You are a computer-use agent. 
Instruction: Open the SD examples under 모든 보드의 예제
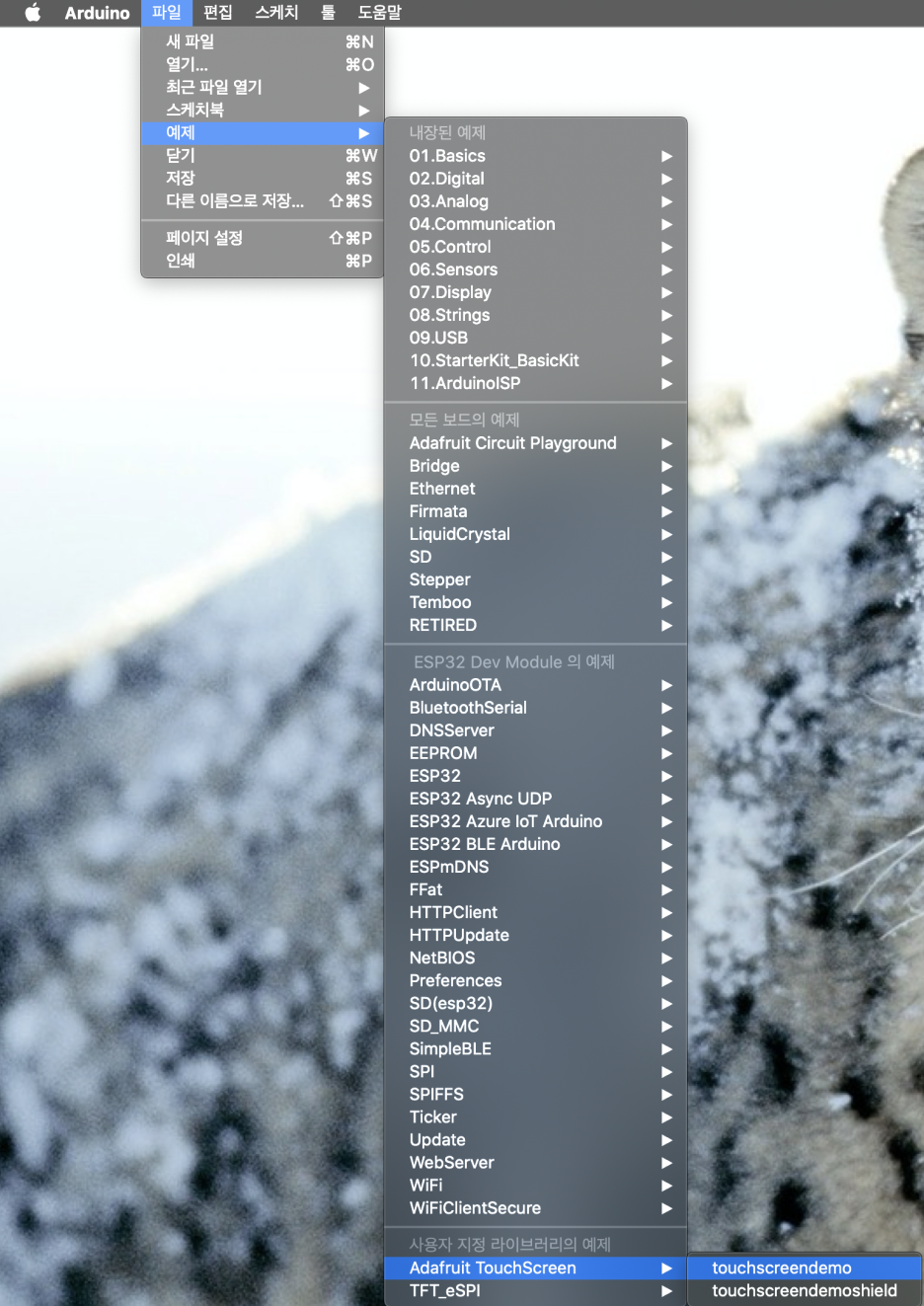[x=536, y=557]
